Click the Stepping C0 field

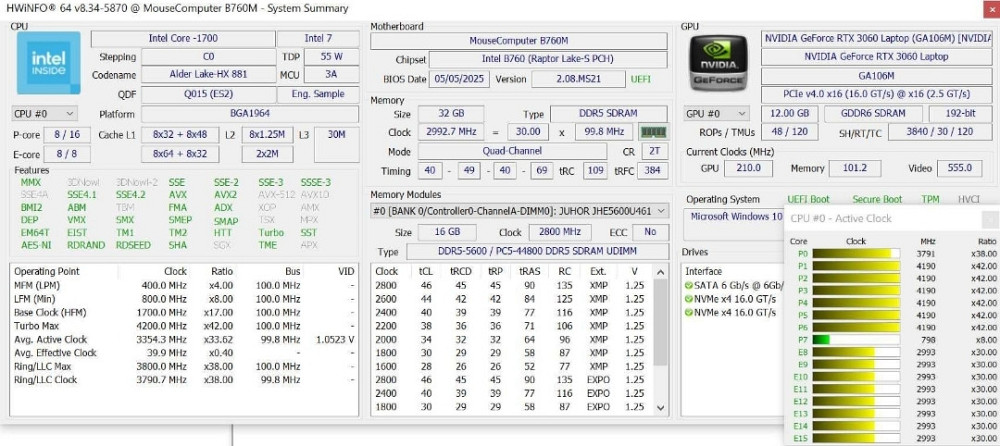209,57
